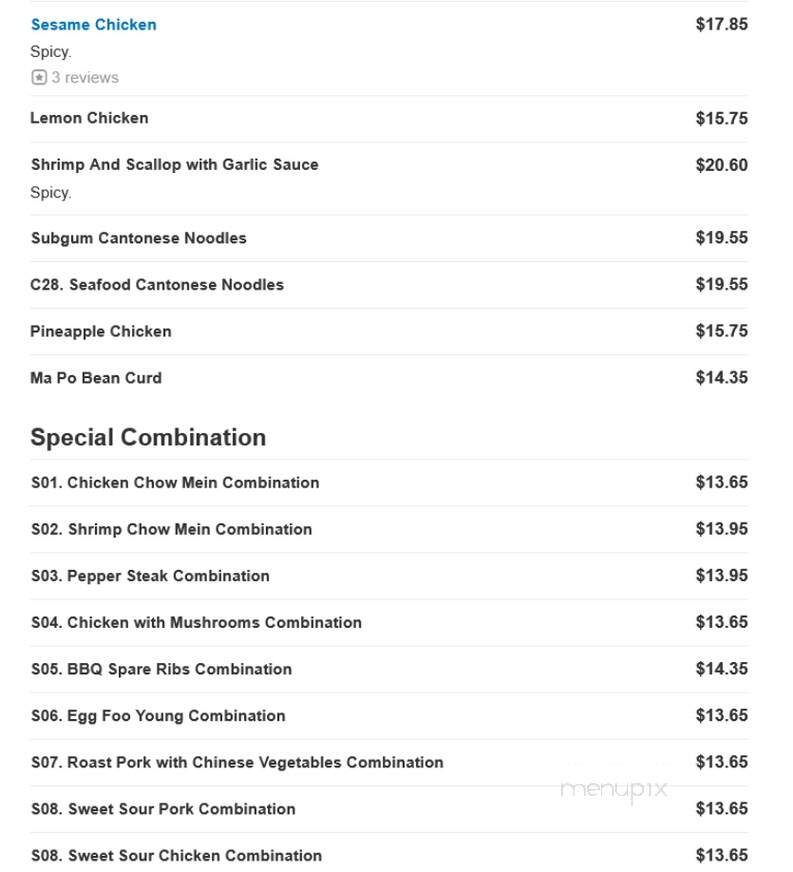Open the 3 reviews link
Viewport: 793px width, 872px height.
[85, 77]
